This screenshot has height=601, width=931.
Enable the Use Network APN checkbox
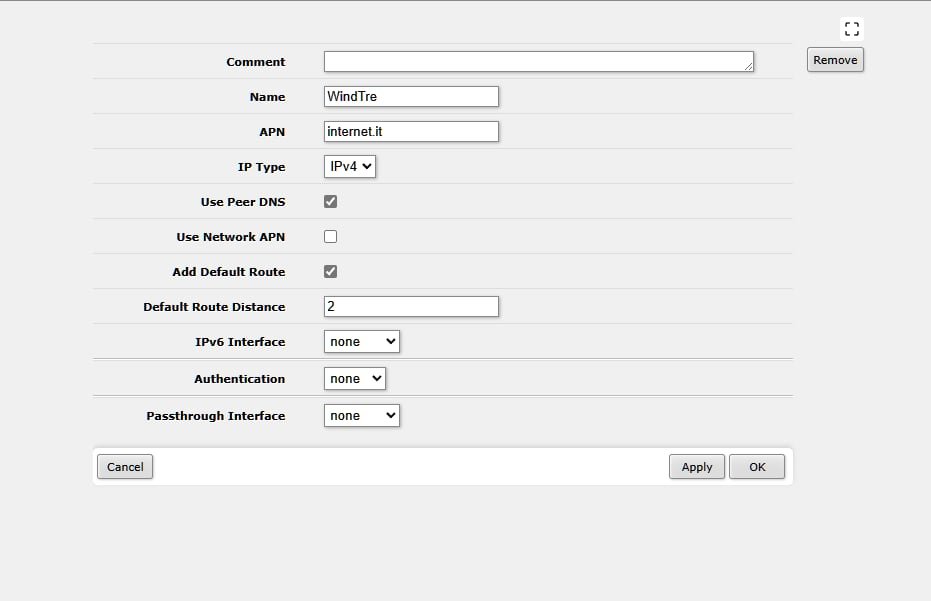(x=331, y=237)
